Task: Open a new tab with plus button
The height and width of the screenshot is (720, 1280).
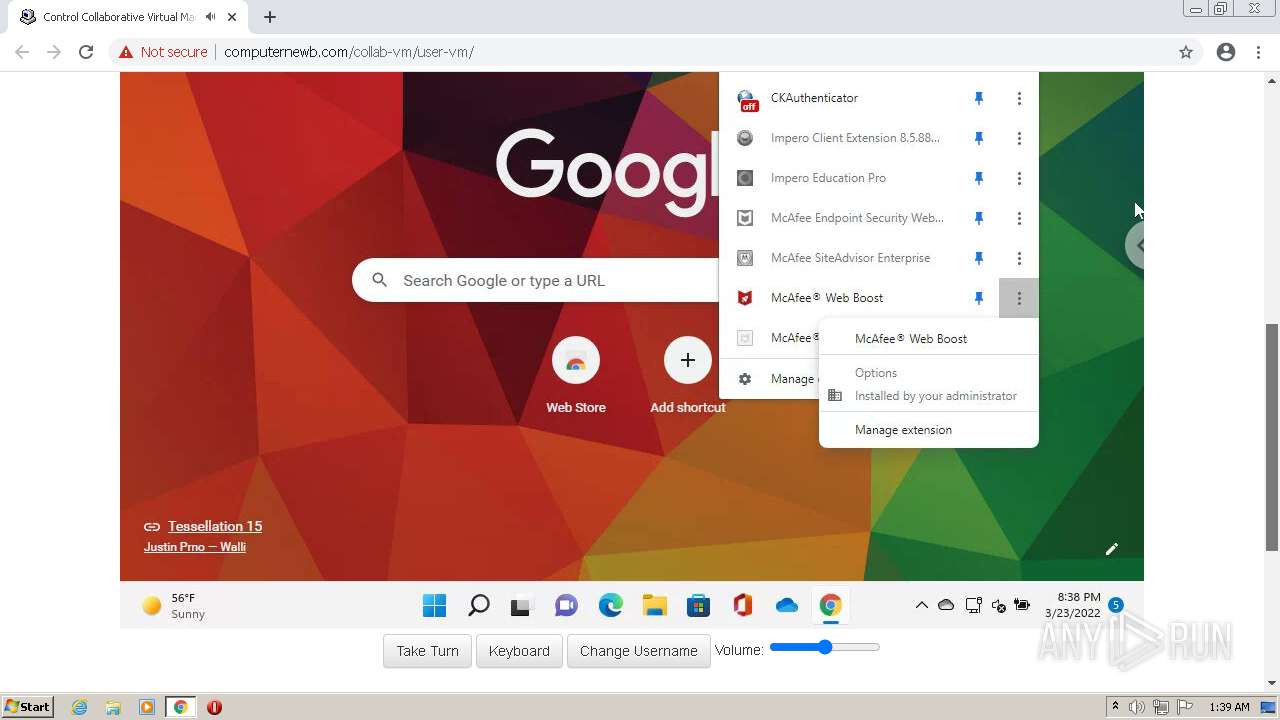Action: tap(270, 17)
